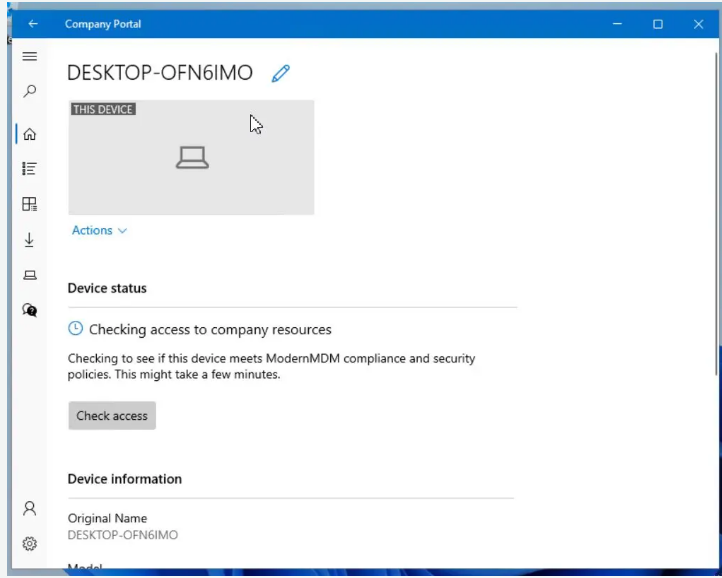Click the vertical scrollbar of Company Portal
Viewport: 722px width, 578px height.
[717, 214]
